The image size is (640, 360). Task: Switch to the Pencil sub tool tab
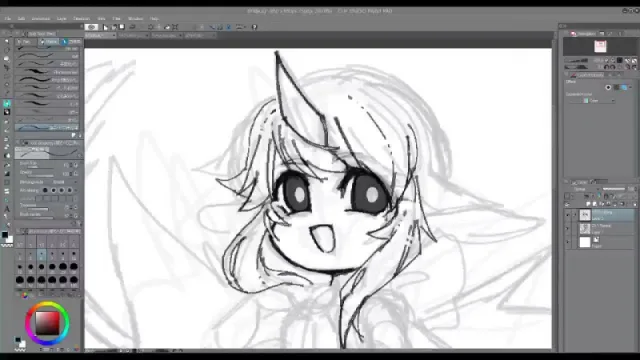click(x=49, y=42)
